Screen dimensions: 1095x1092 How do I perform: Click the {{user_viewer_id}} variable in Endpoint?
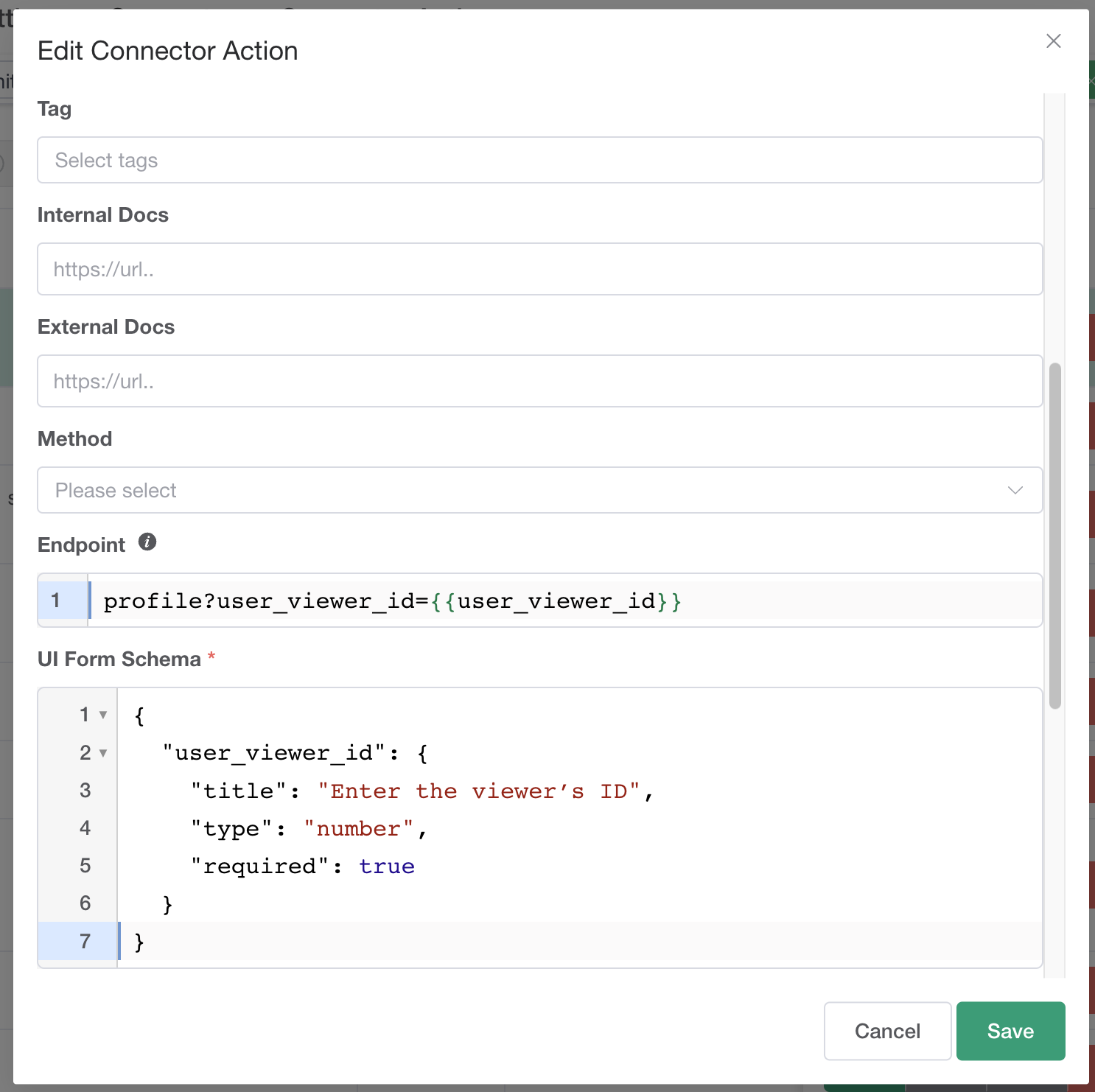pyautogui.click(x=556, y=601)
